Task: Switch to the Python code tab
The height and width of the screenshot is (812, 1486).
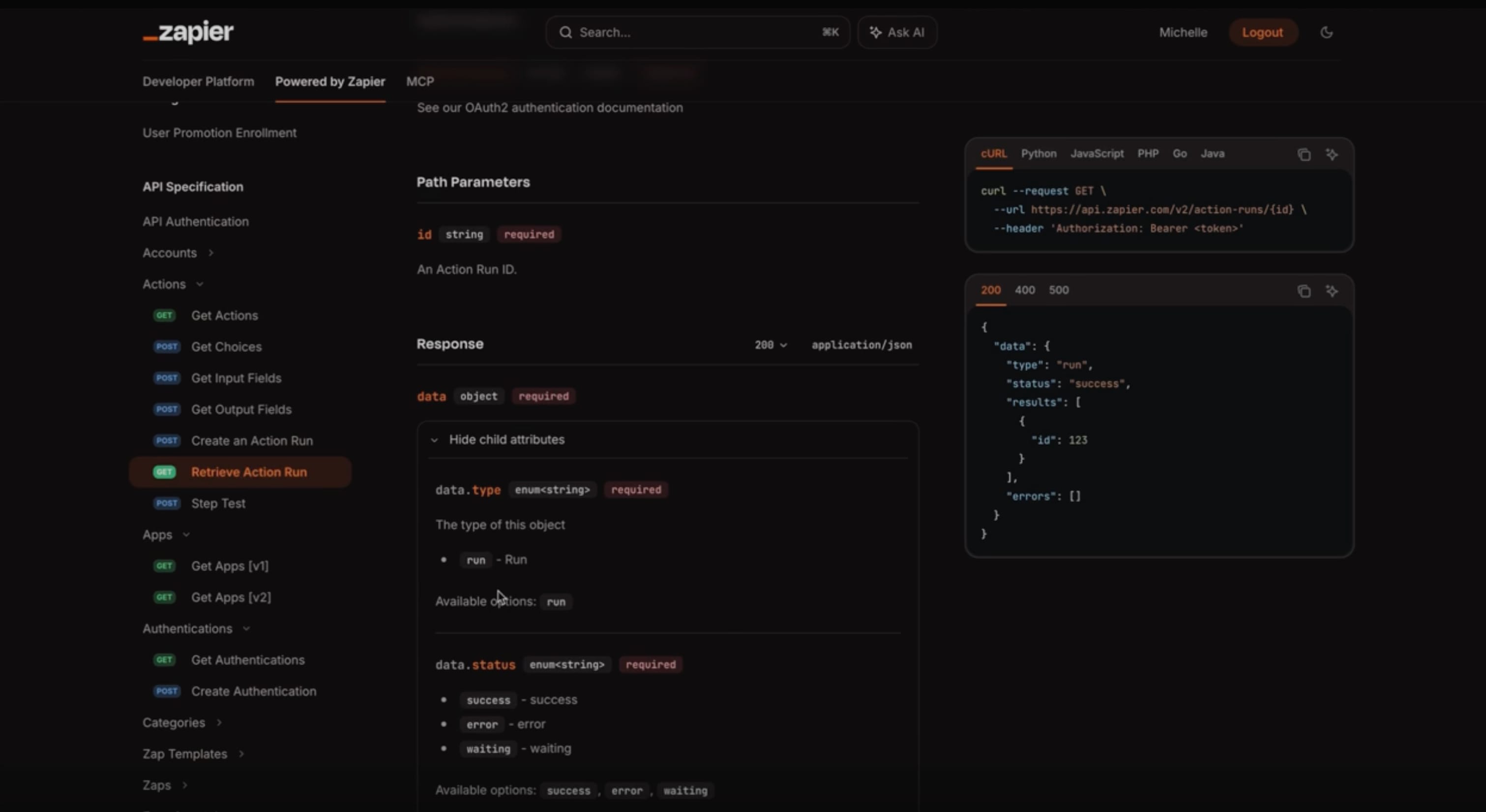Action: 1039,154
